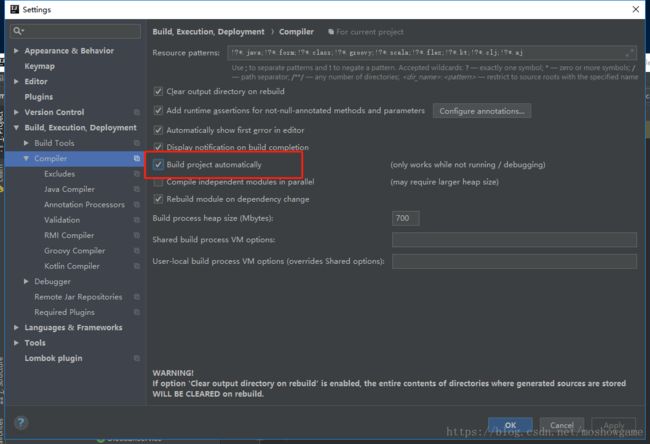Viewport: 650px width, 444px height.
Task: Expand the Tools section arrow
Action: point(16,342)
